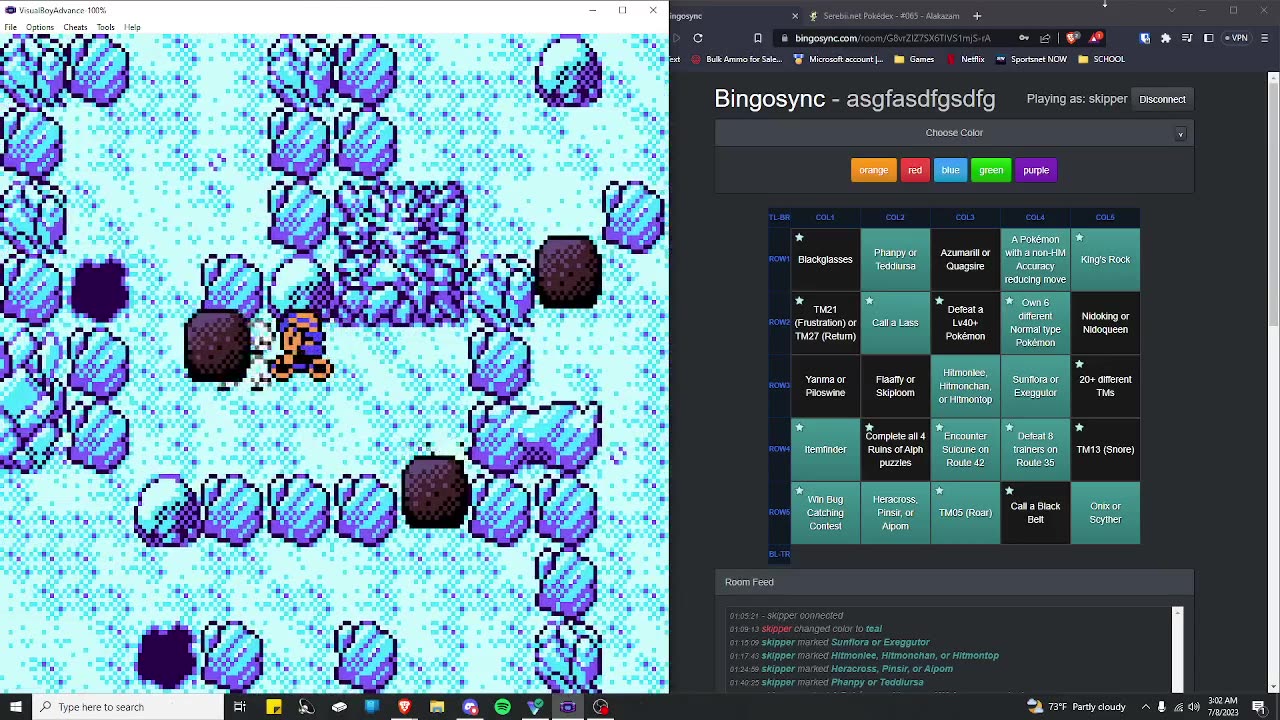
Task: Mark the TM13 (Snore) square
Action: [1105, 449]
